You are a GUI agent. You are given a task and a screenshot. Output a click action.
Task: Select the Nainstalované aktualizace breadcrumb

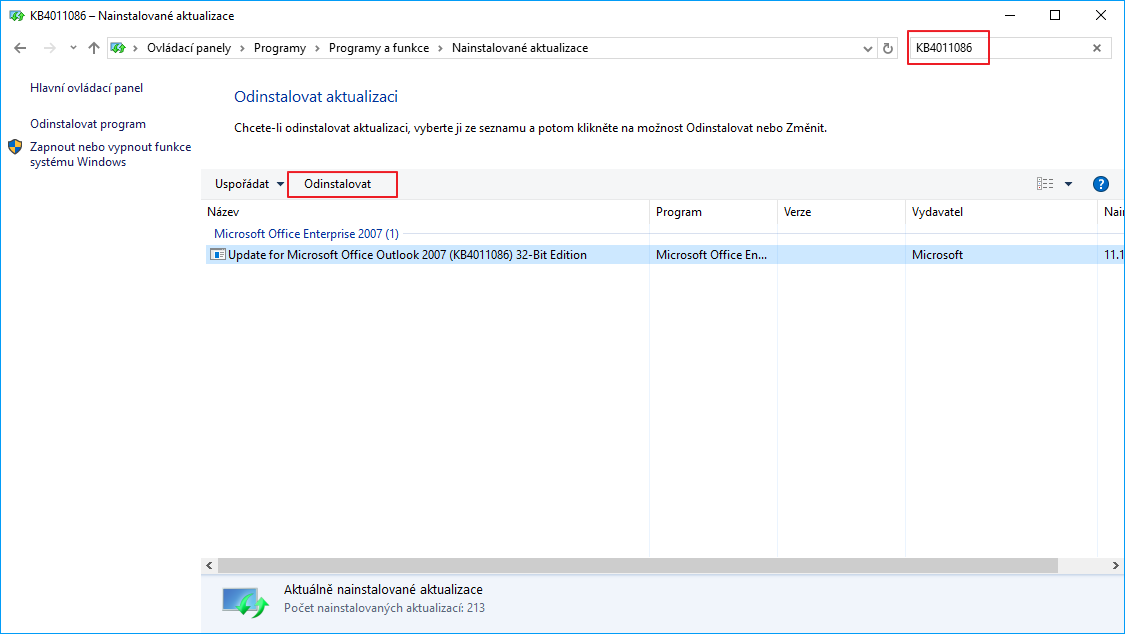coord(520,48)
